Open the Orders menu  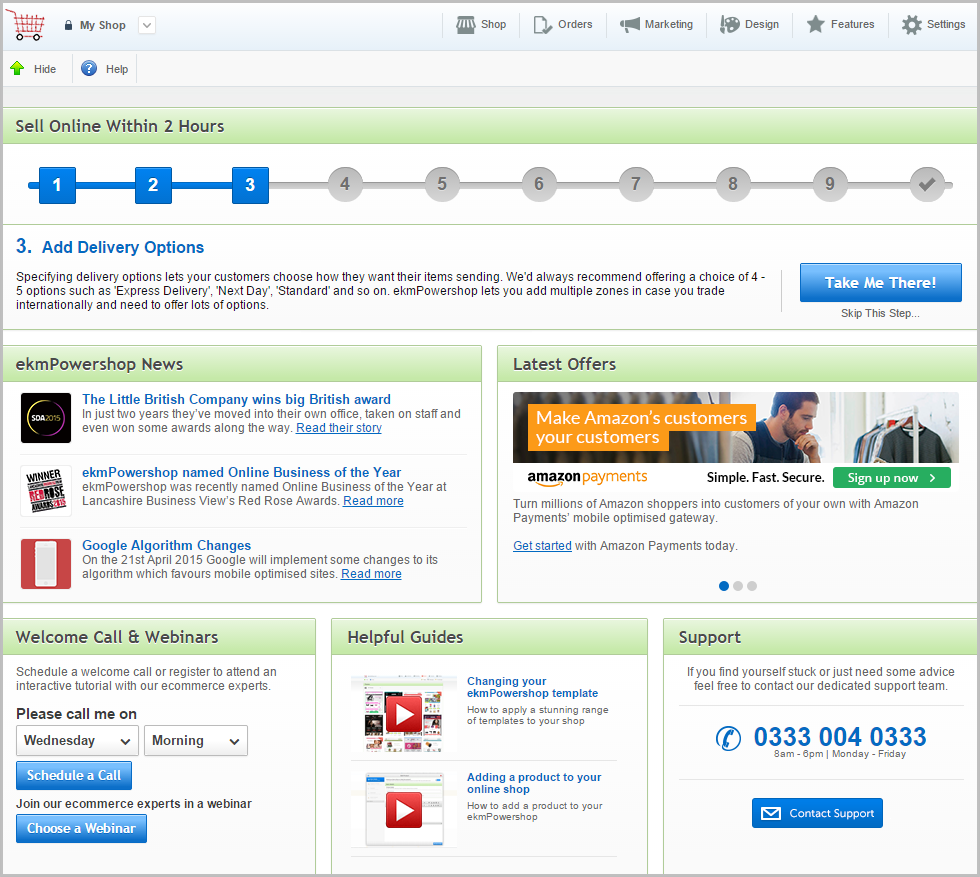coord(563,25)
